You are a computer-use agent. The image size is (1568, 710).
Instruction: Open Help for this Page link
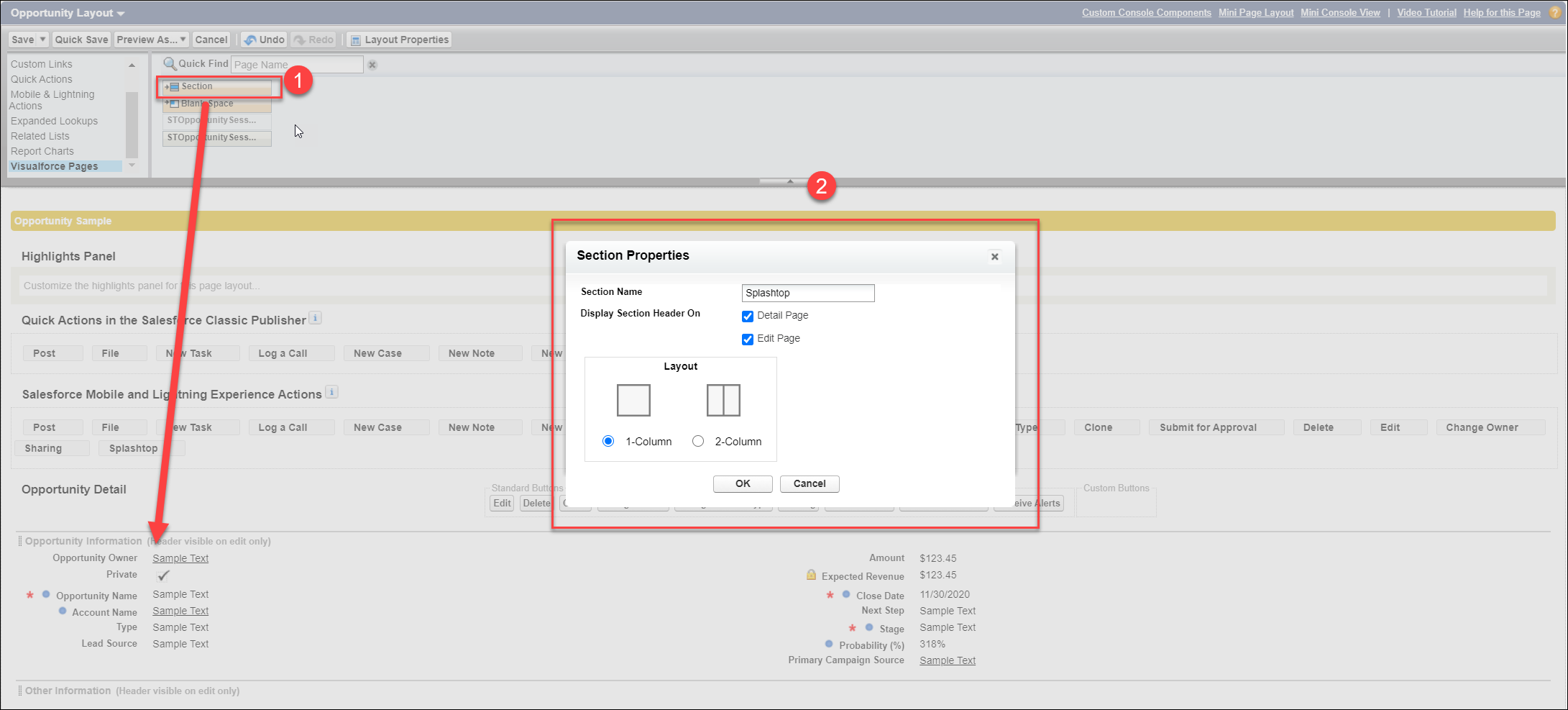tap(1502, 12)
